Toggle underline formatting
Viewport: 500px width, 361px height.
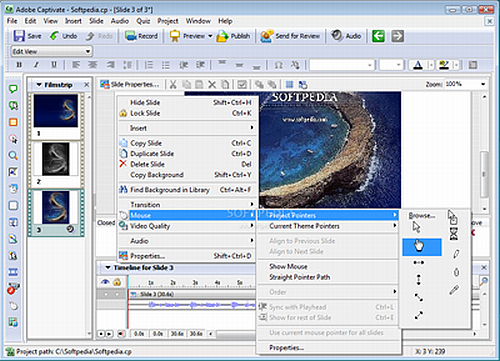click(54, 65)
